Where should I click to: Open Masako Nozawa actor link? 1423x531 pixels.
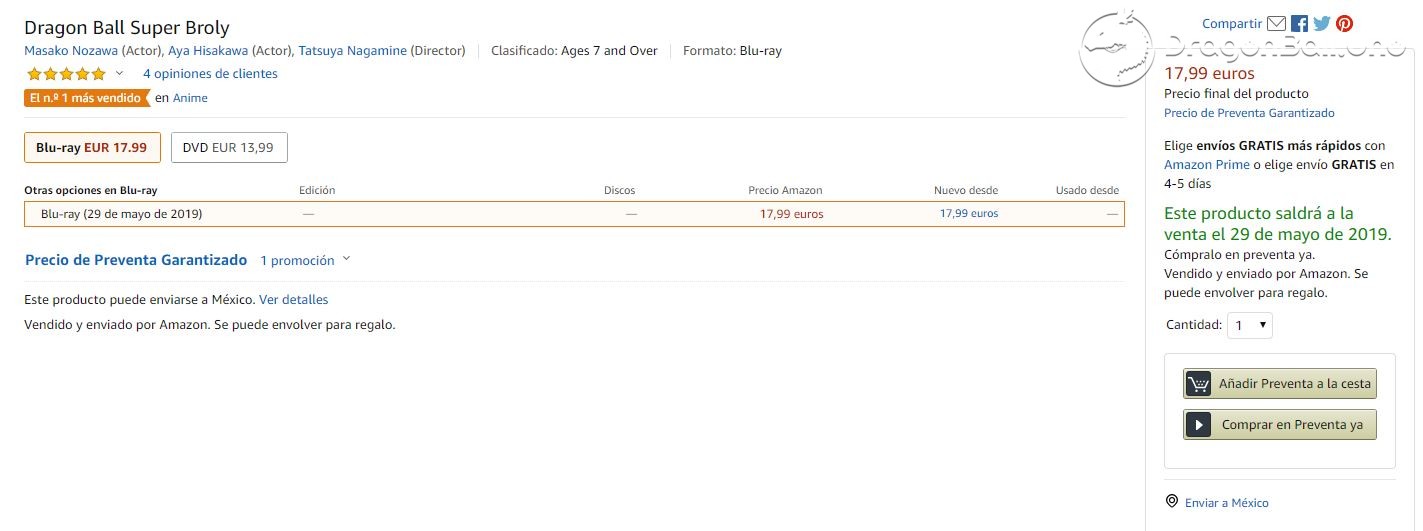(x=71, y=50)
